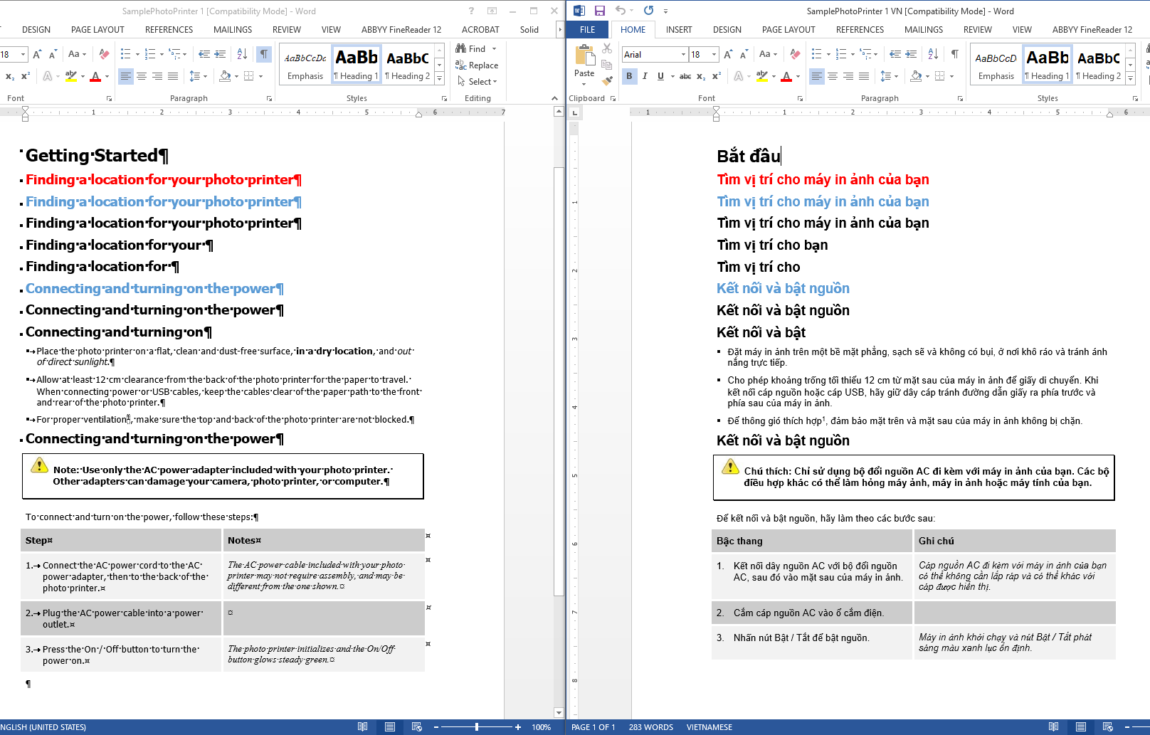Save the SamplePhotoPrinter 1 VN document
This screenshot has width=1150, height=735.
pos(599,11)
